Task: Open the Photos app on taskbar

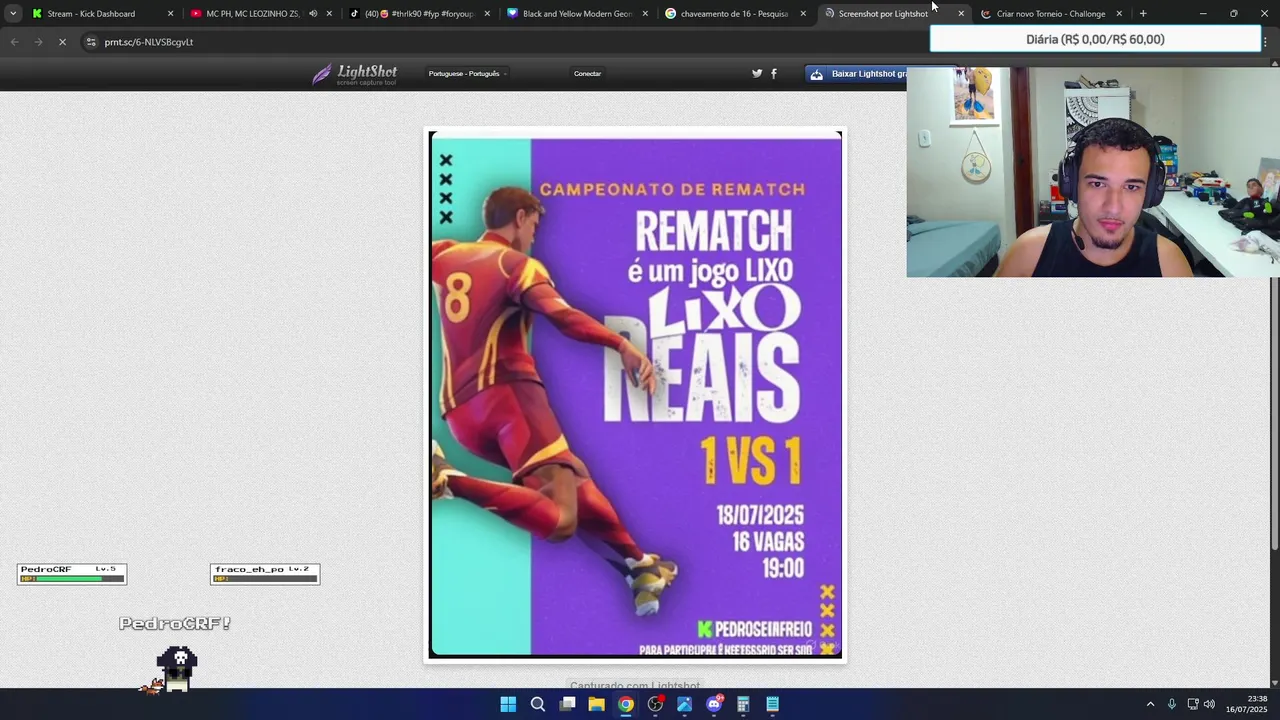Action: [x=684, y=704]
